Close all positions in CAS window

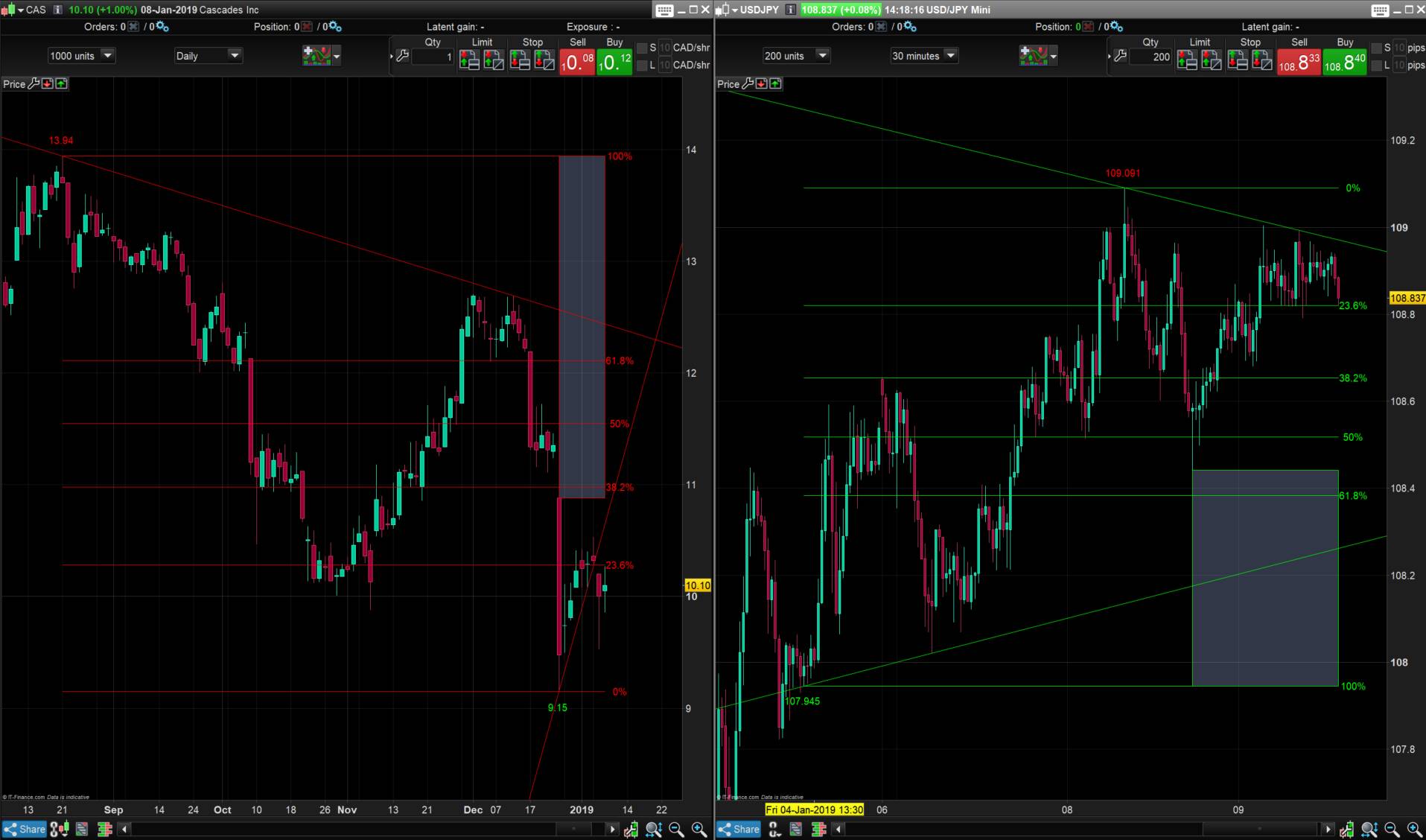tap(305, 27)
